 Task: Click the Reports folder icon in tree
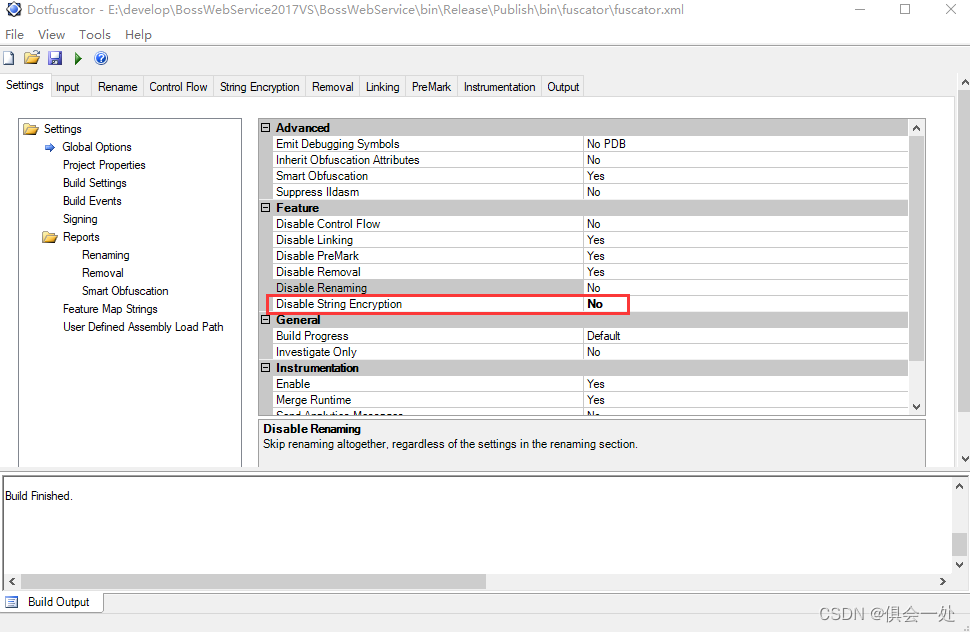[49, 237]
